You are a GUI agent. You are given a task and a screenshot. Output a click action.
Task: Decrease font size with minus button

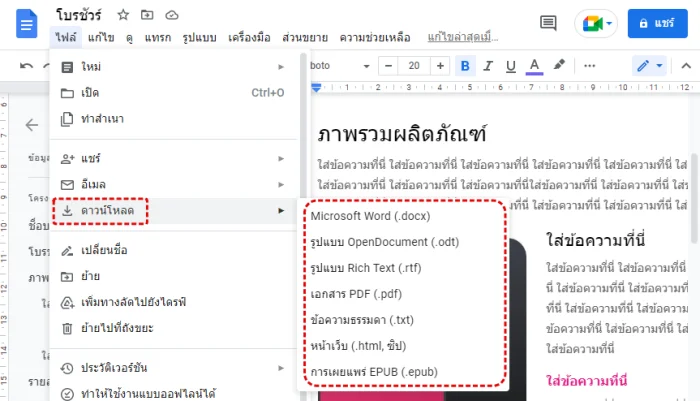[x=388, y=66]
